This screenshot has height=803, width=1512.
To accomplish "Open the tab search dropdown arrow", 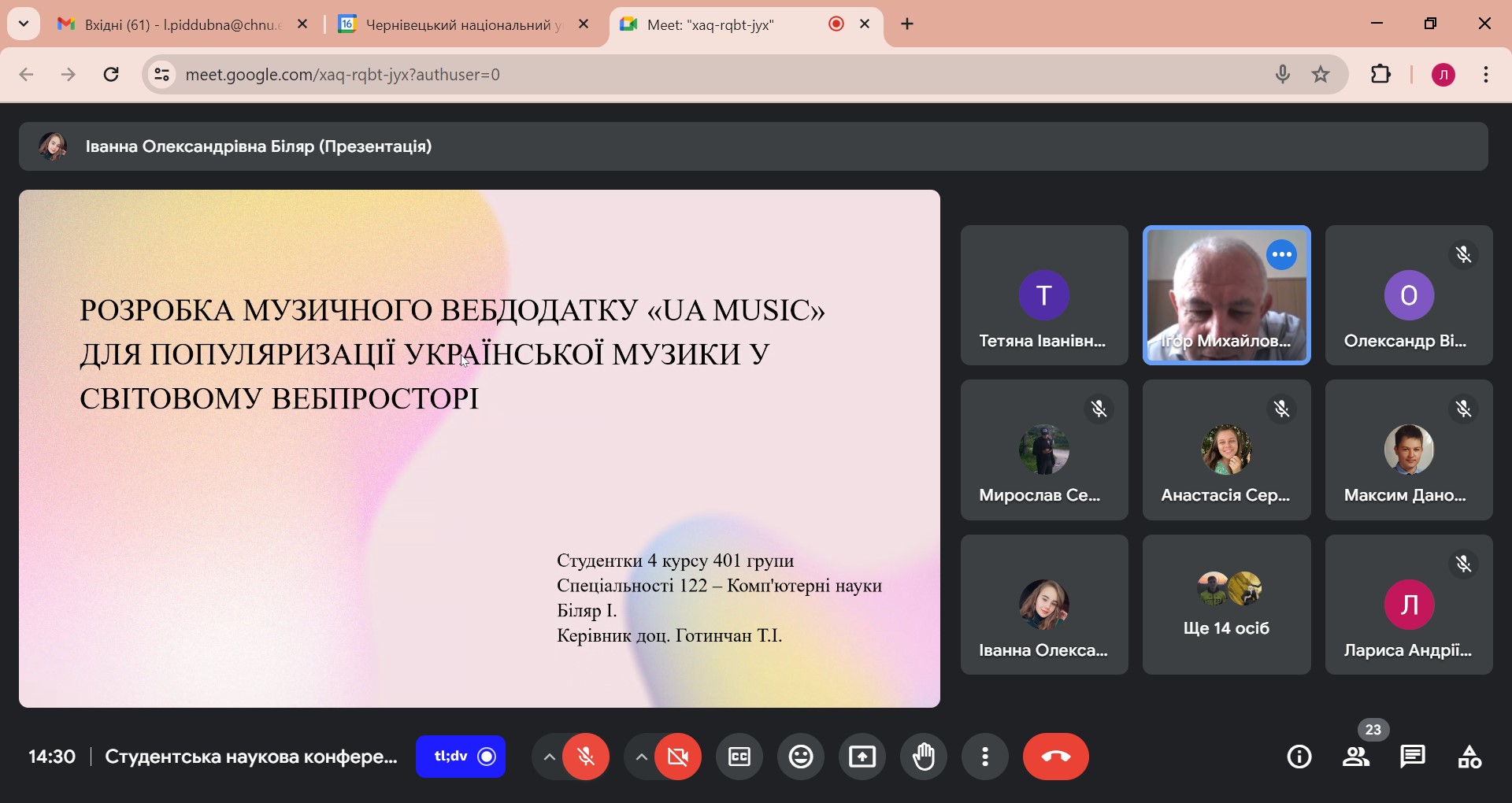I will coord(24,24).
